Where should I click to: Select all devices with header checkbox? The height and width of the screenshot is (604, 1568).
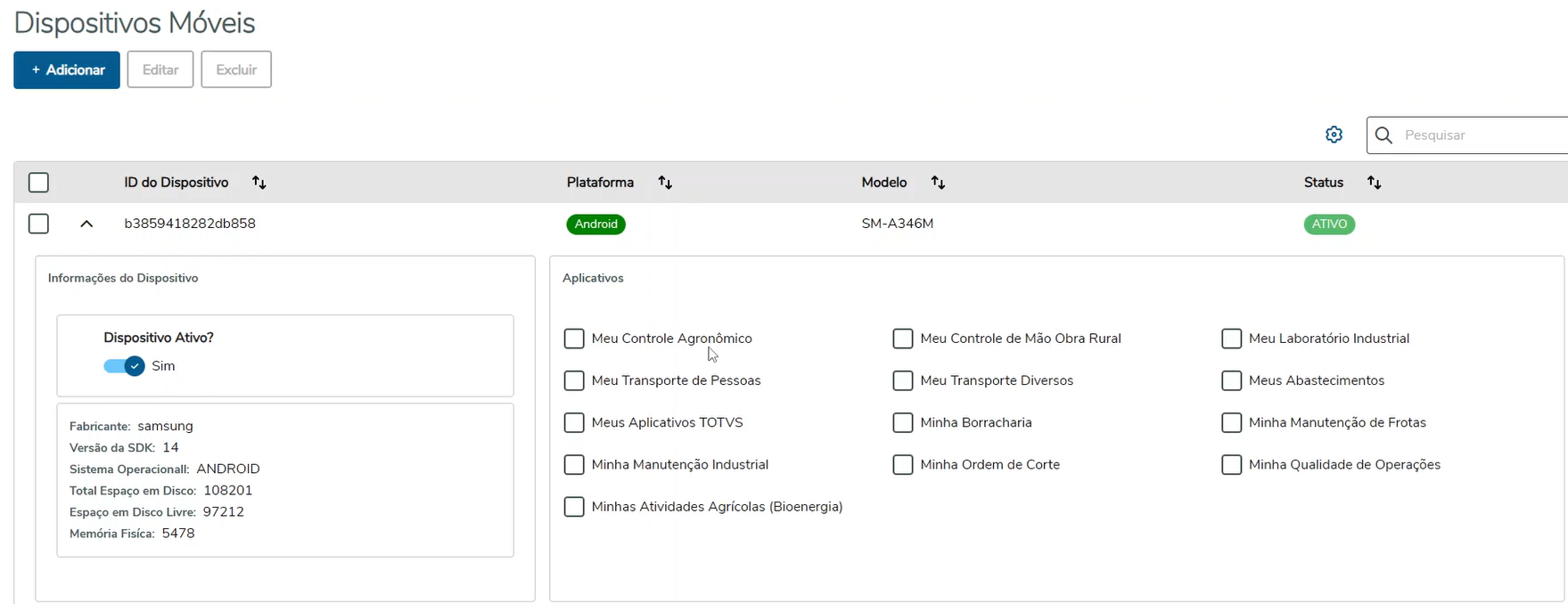pyautogui.click(x=38, y=183)
